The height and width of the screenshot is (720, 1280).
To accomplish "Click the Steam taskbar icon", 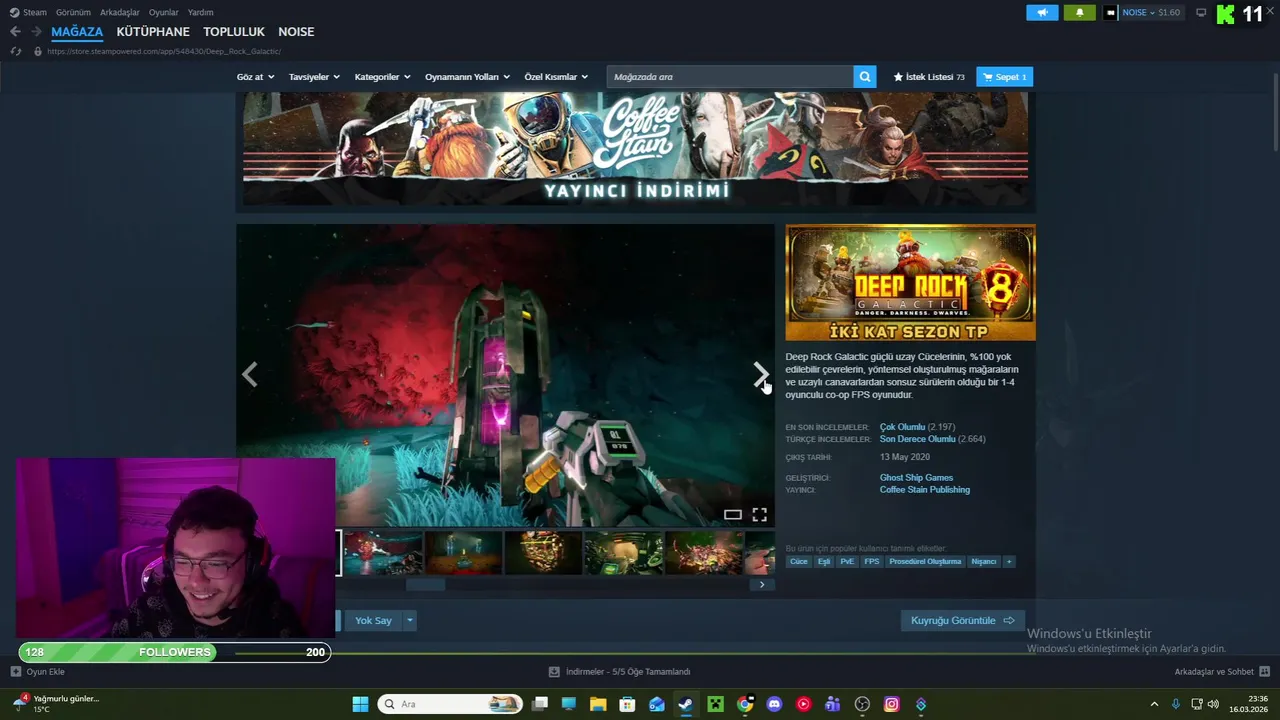I will click(x=686, y=704).
